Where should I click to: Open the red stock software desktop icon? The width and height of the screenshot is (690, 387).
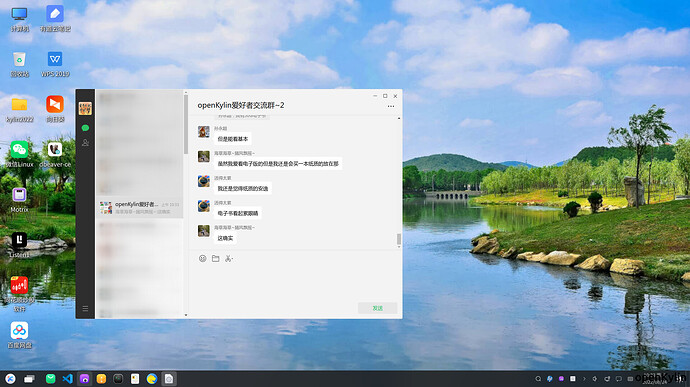(x=19, y=294)
